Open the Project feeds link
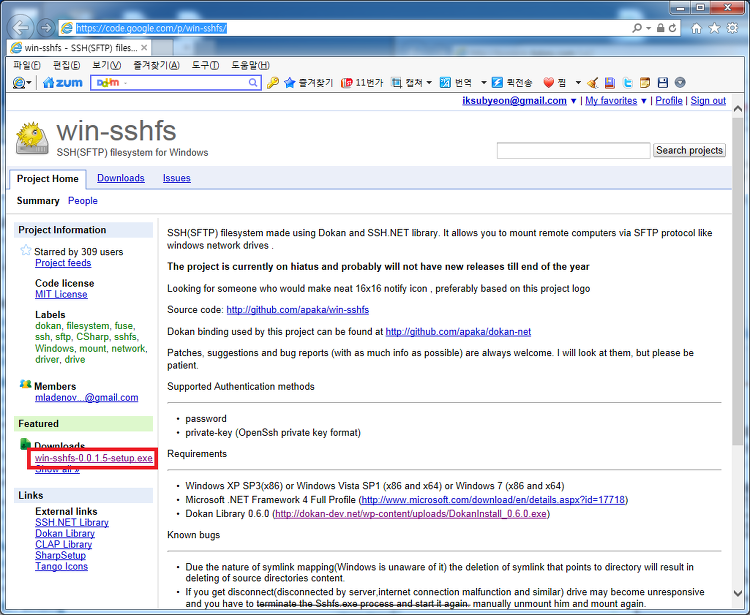 click(x=63, y=263)
